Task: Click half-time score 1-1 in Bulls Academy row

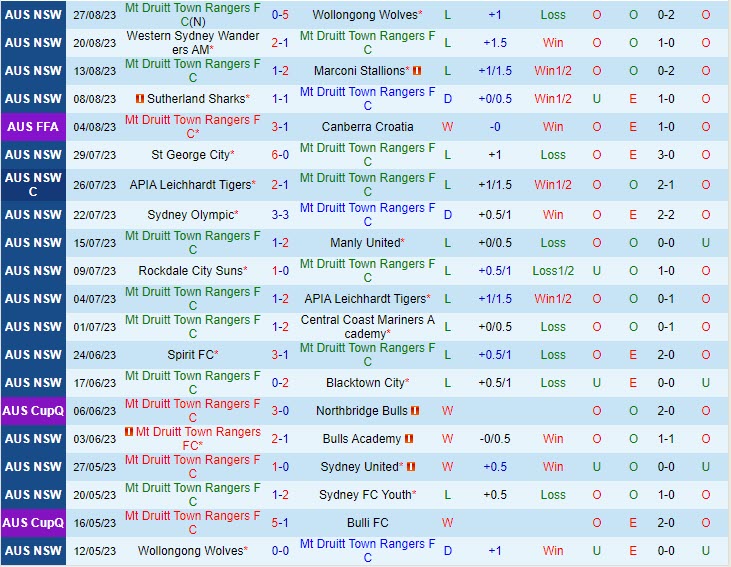Action: [666, 439]
